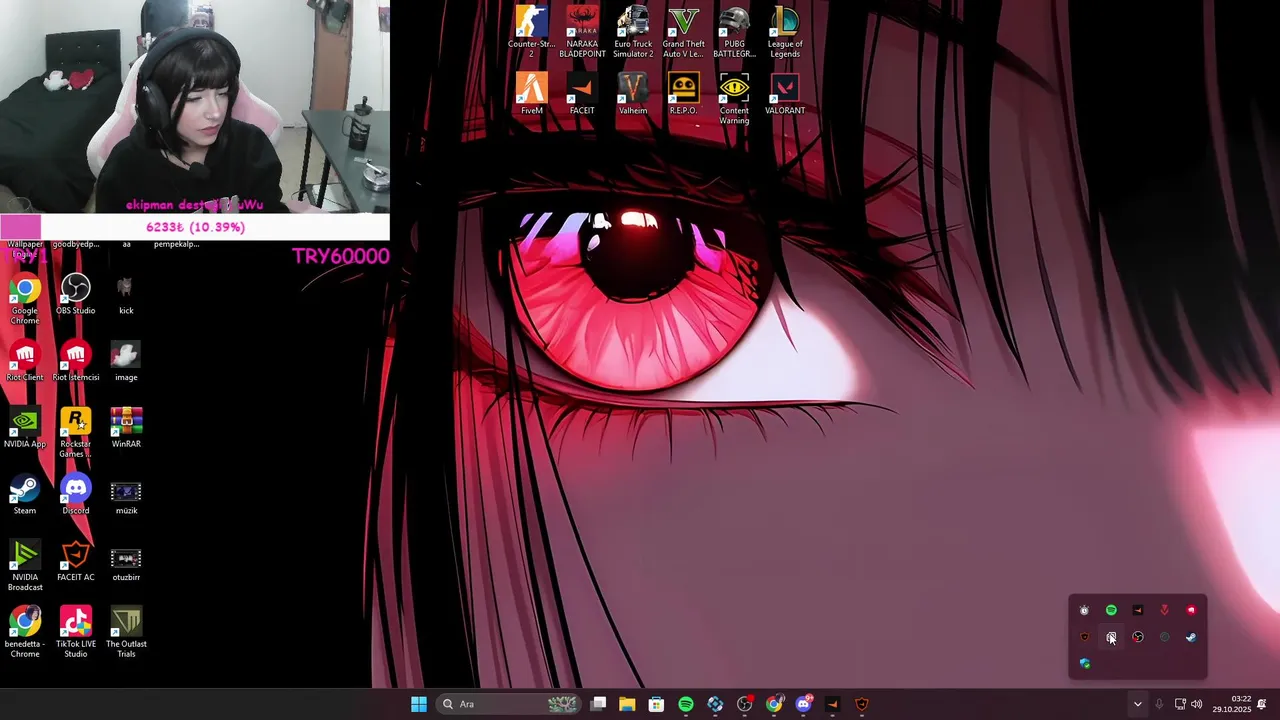Launch VALORANT desktop shortcut
This screenshot has height=720, width=1280.
point(785,94)
